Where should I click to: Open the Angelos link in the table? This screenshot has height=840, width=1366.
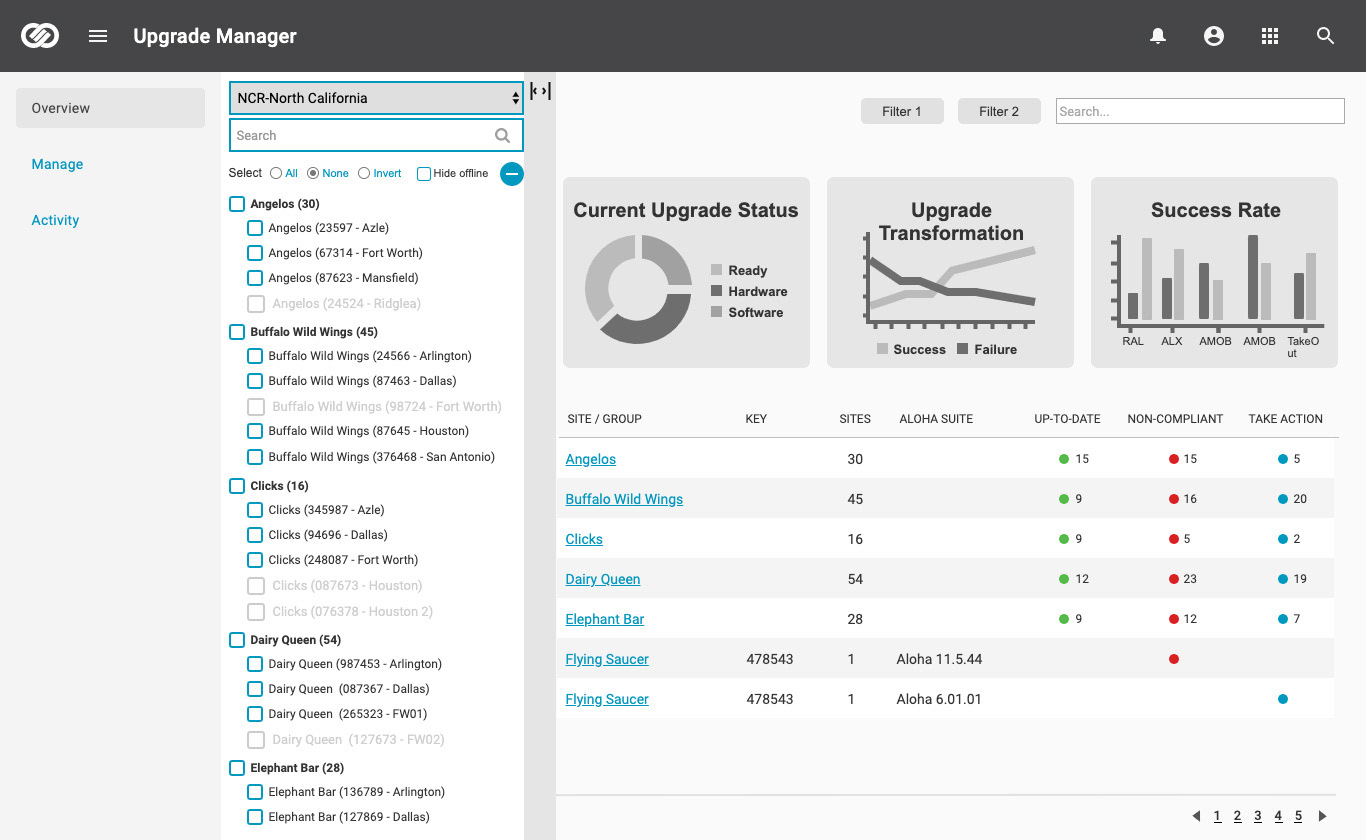(x=591, y=459)
